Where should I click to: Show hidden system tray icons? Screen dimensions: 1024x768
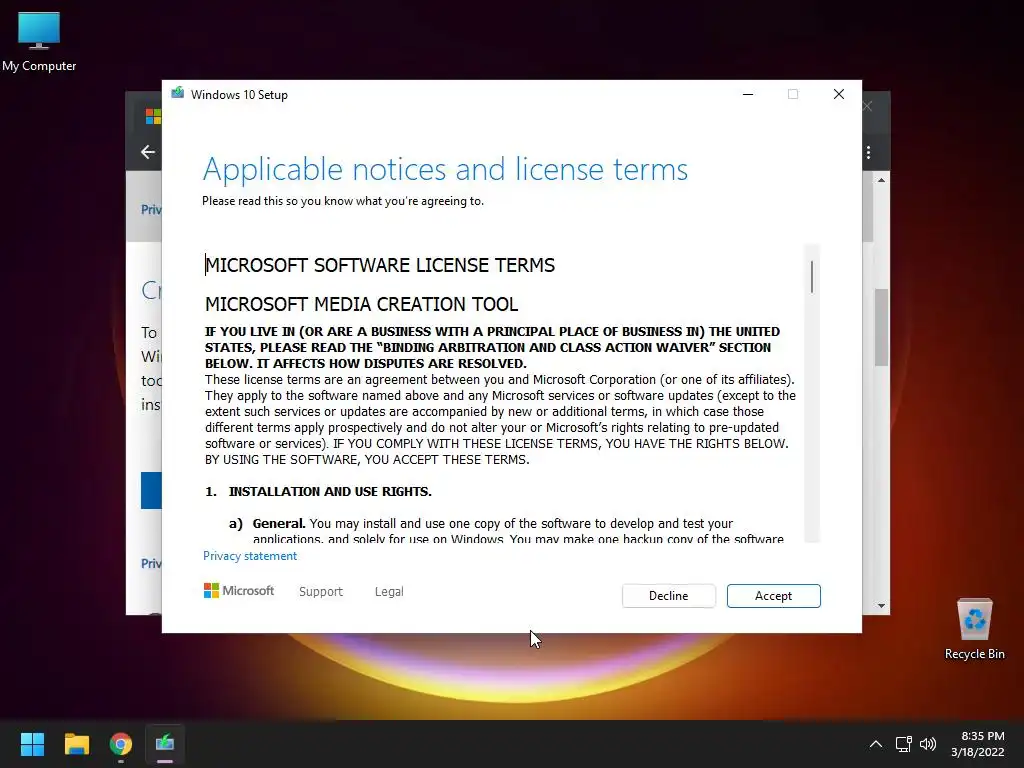[x=876, y=744]
